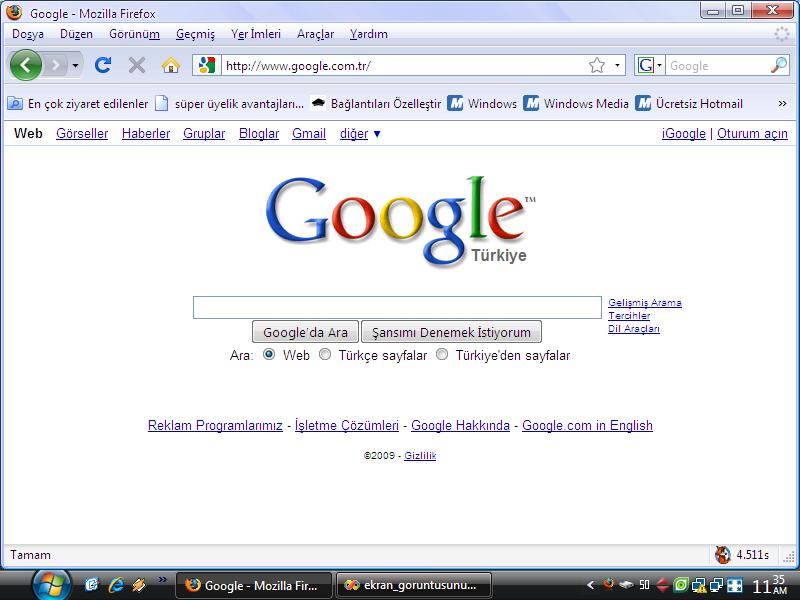Image resolution: width=800 pixels, height=600 pixels.
Task: Open the Google Hakkında link
Action: 460,426
